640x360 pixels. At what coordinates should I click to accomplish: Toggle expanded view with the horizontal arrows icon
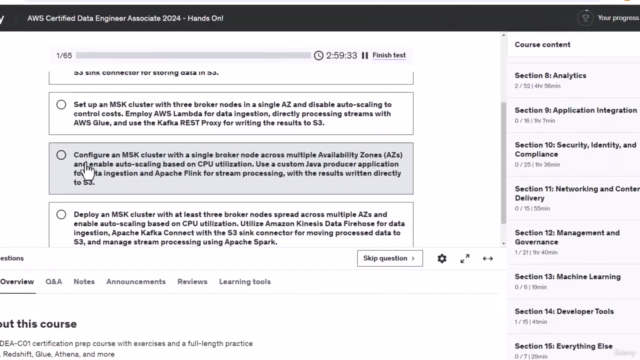pos(488,258)
